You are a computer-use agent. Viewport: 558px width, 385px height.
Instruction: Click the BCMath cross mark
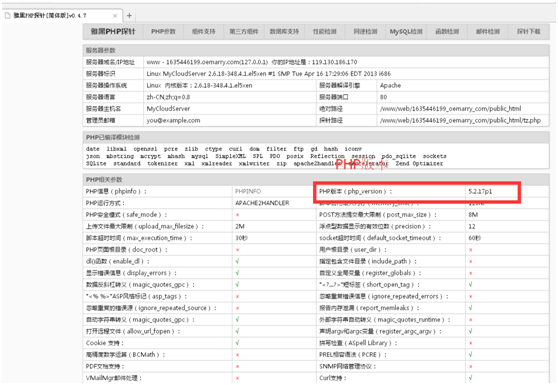coord(237,355)
